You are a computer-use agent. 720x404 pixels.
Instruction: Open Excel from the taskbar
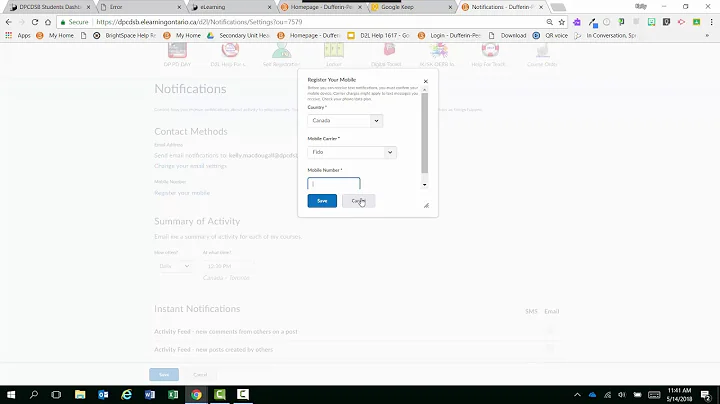(173, 395)
